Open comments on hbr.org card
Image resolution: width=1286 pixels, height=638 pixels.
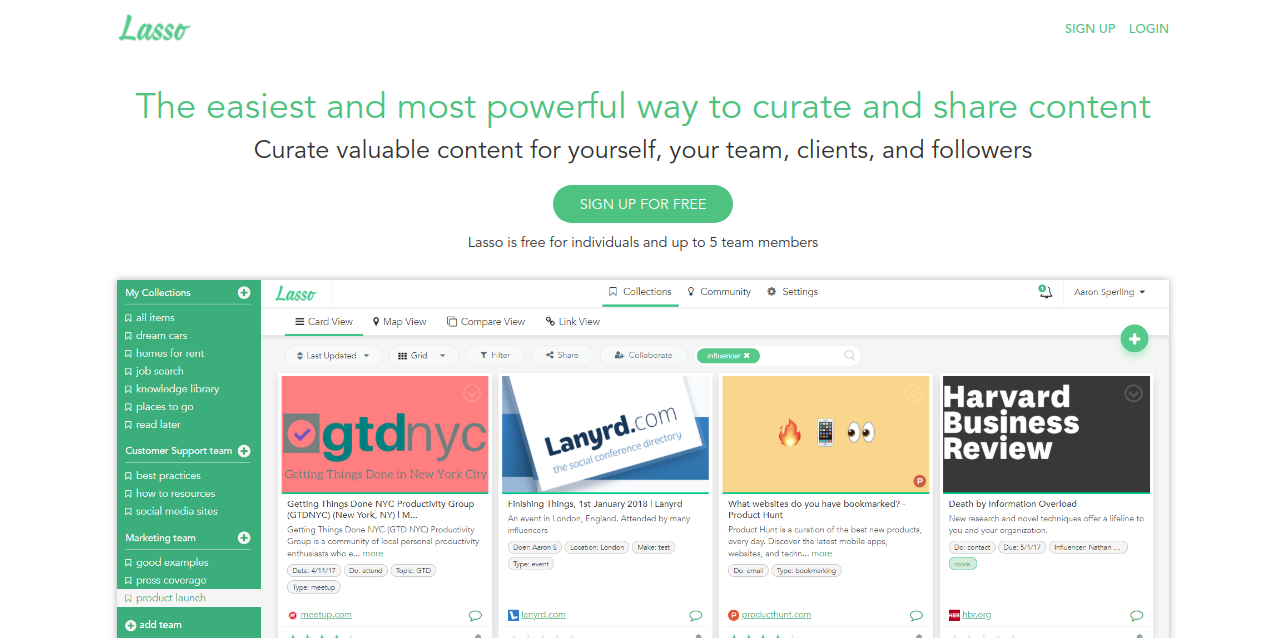tap(1136, 616)
